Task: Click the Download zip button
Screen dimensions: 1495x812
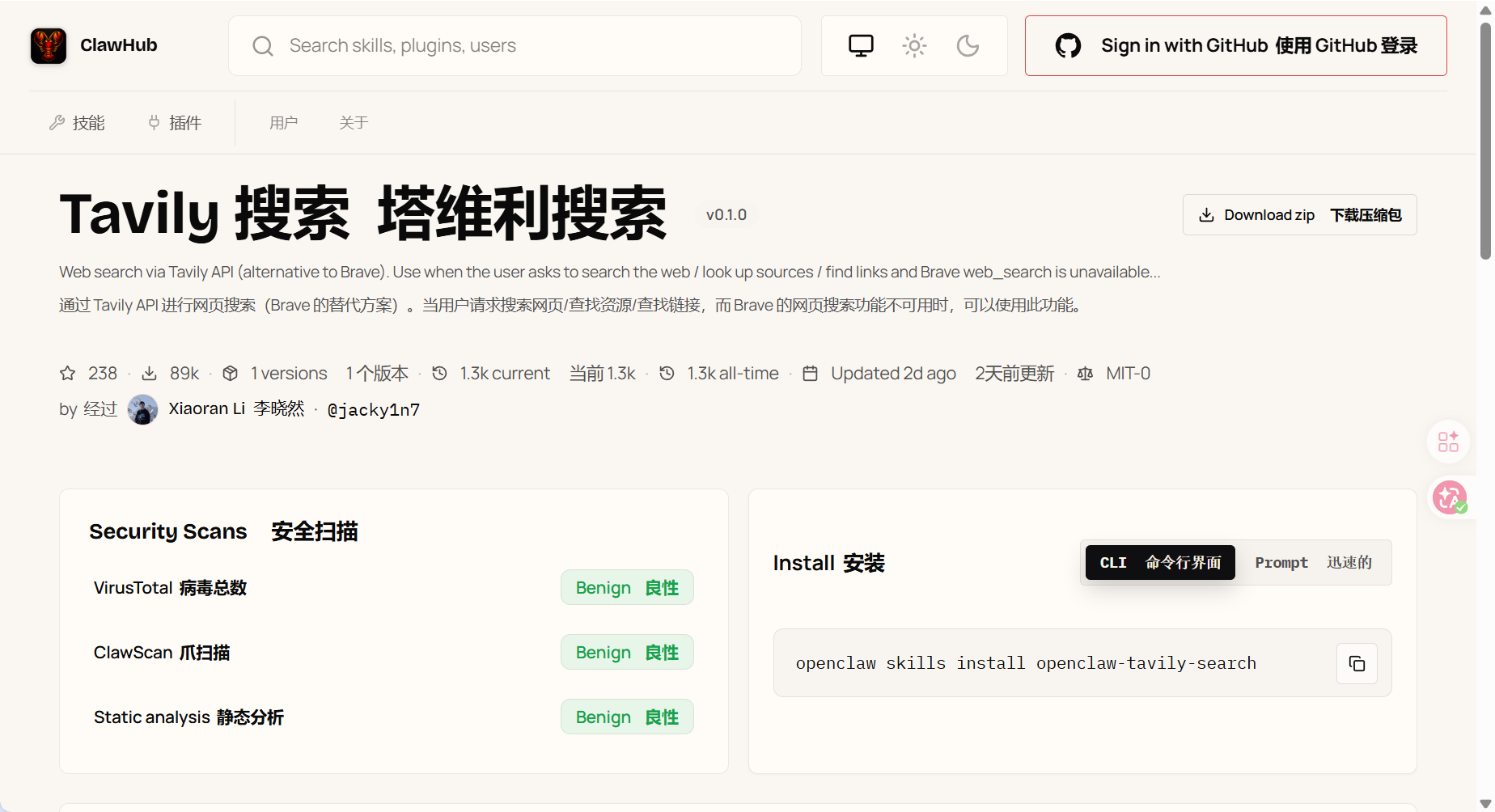Action: [x=1299, y=215]
